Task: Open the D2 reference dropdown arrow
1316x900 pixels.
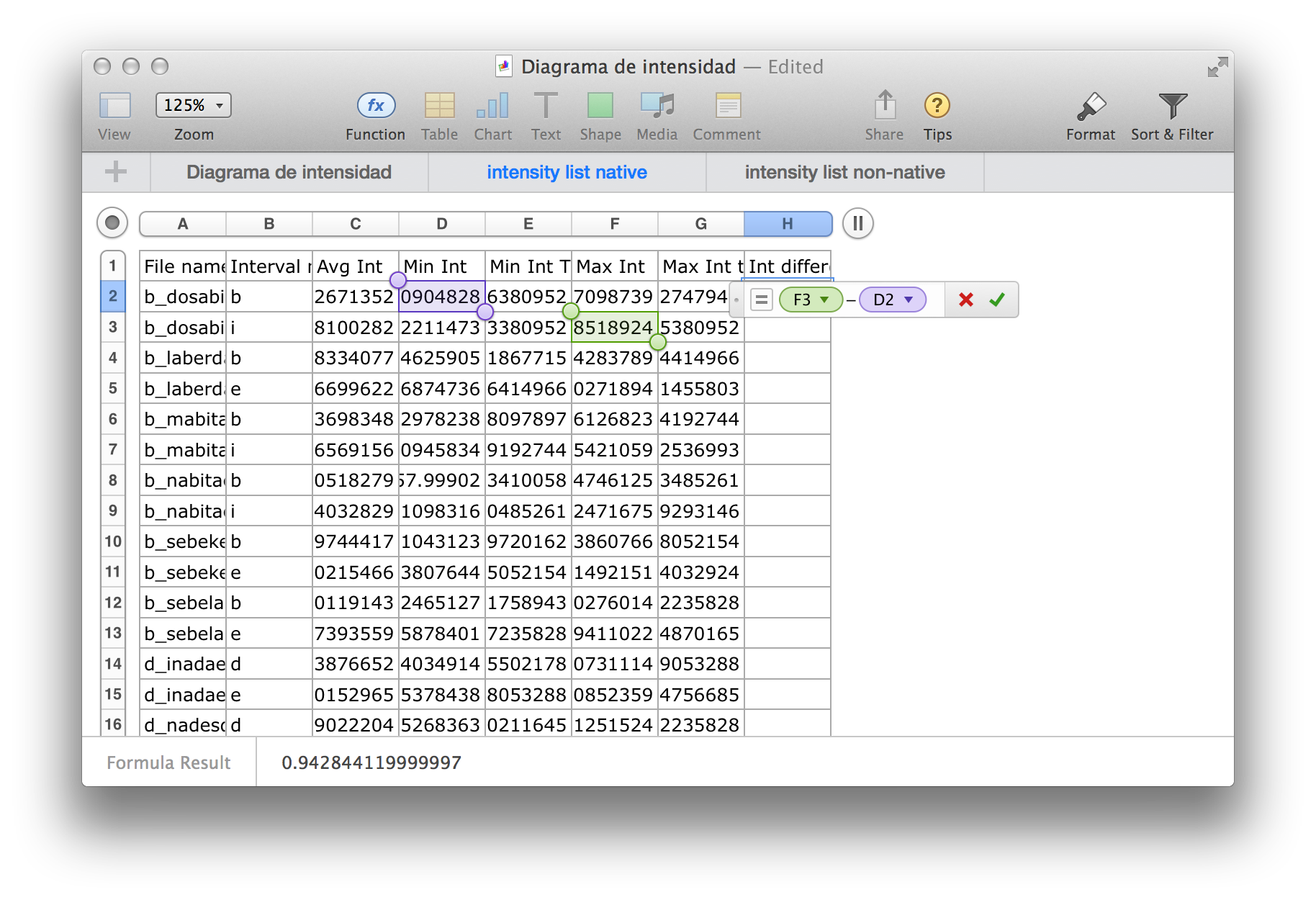Action: pyautogui.click(x=909, y=300)
